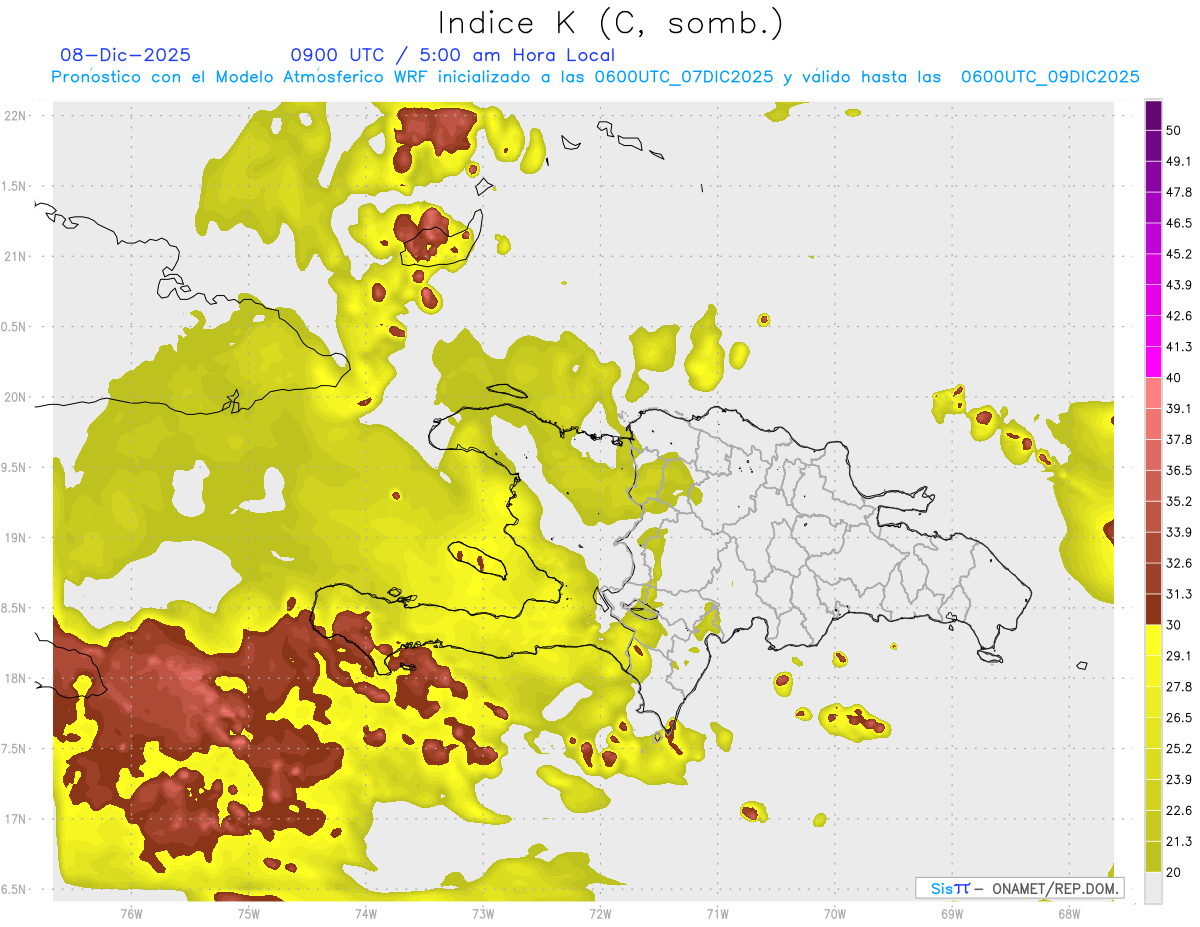
Task: Click the colorbar value "47.8"
Action: point(1179,192)
